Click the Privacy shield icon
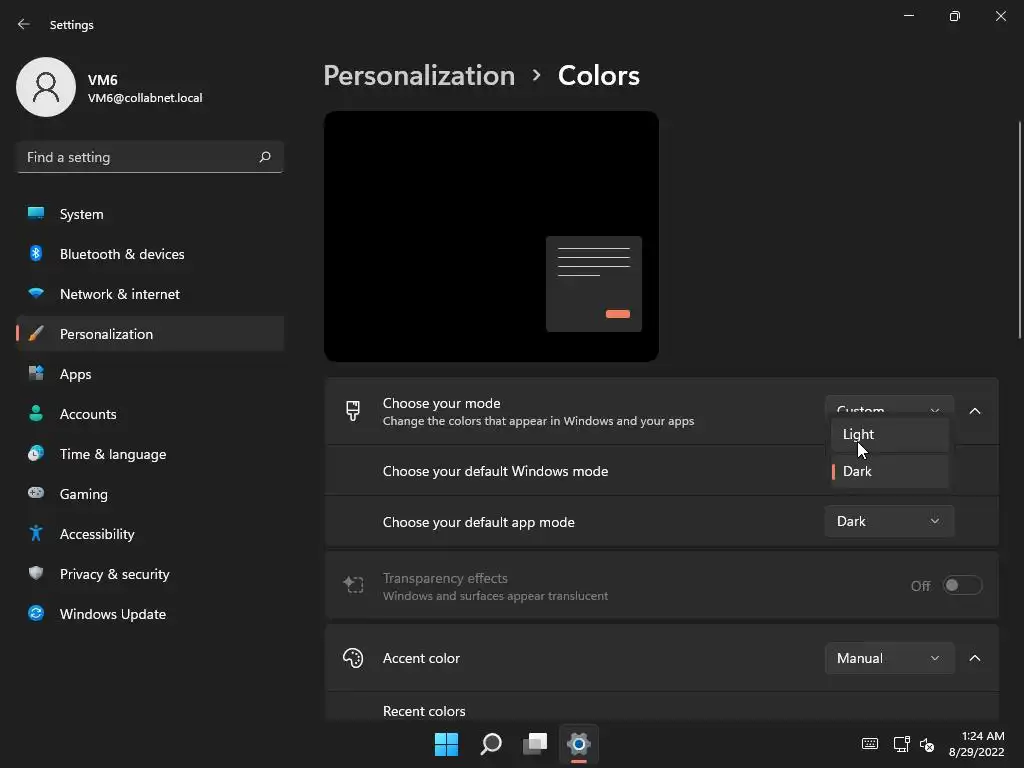 point(36,573)
